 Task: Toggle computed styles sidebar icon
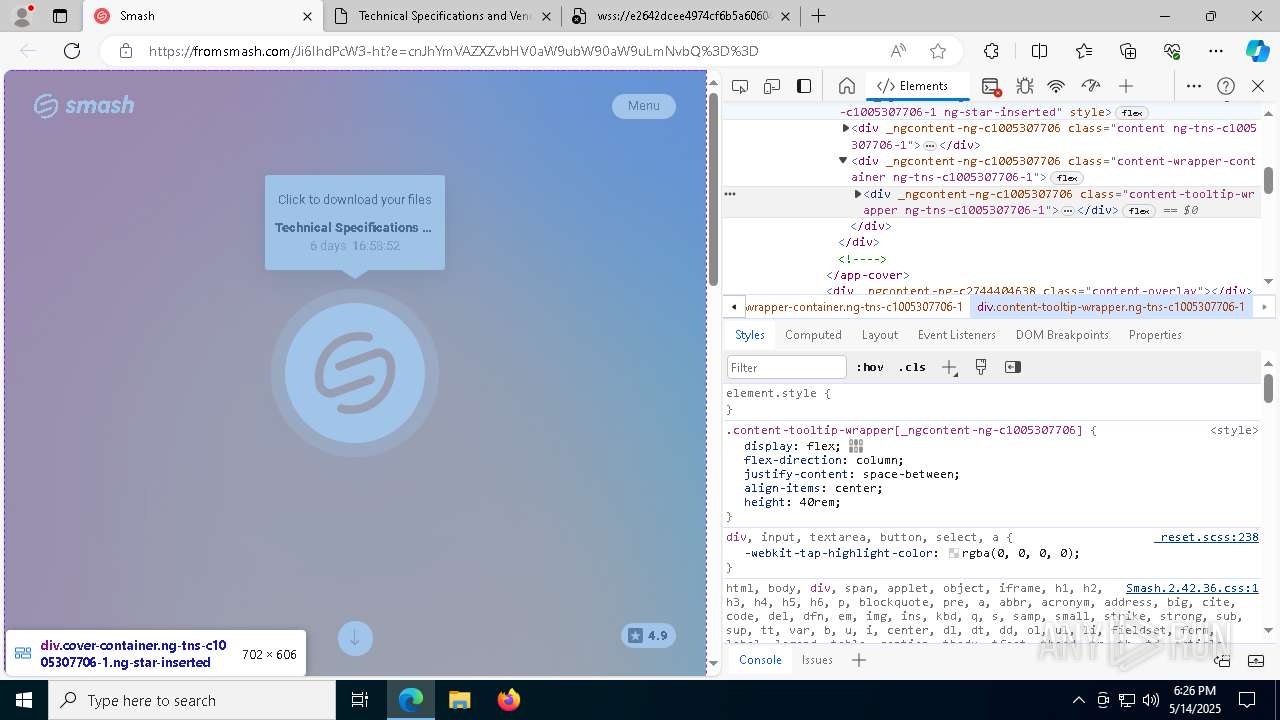1013,367
